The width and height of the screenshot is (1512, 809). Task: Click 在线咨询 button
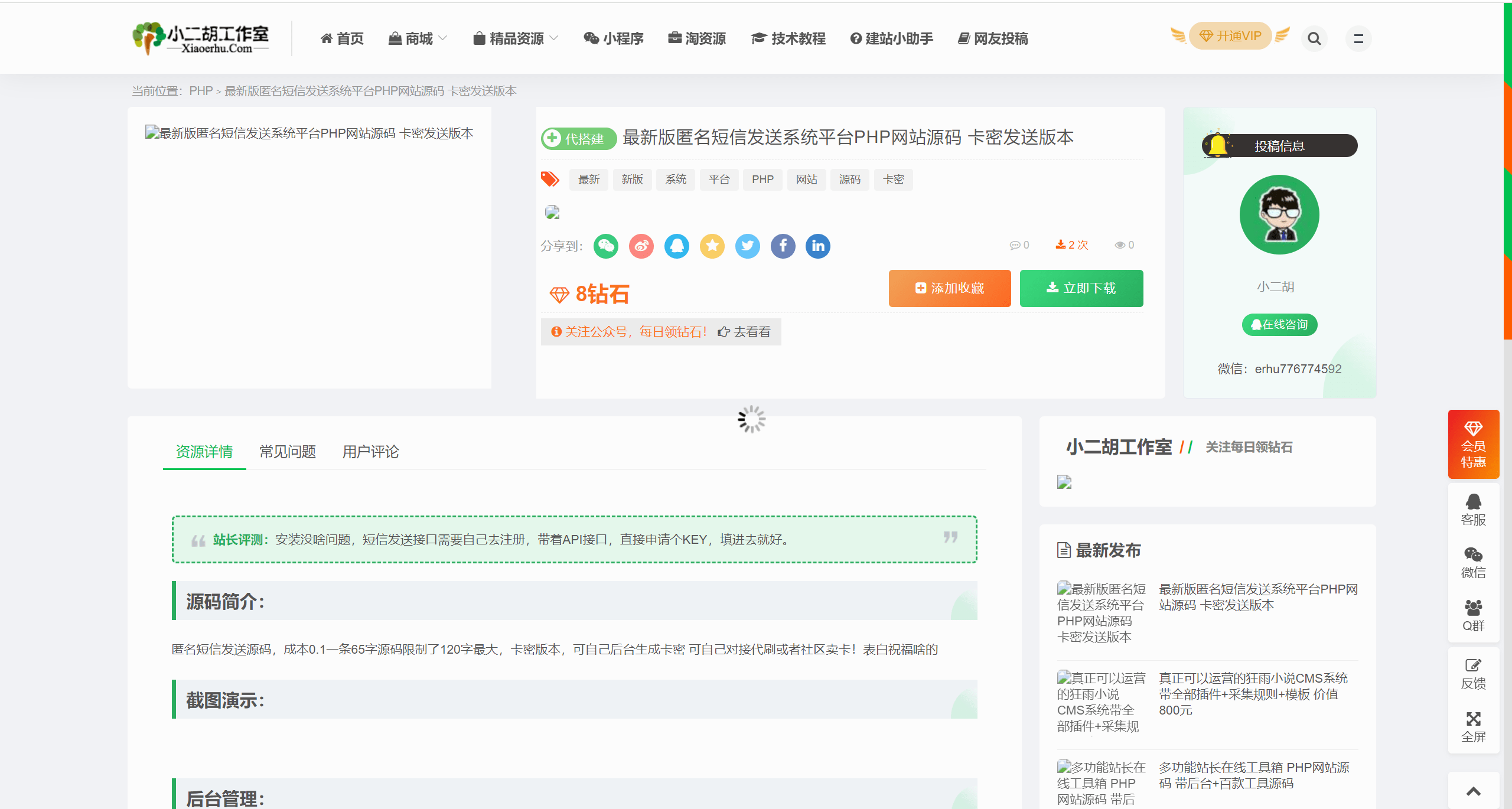(1279, 325)
